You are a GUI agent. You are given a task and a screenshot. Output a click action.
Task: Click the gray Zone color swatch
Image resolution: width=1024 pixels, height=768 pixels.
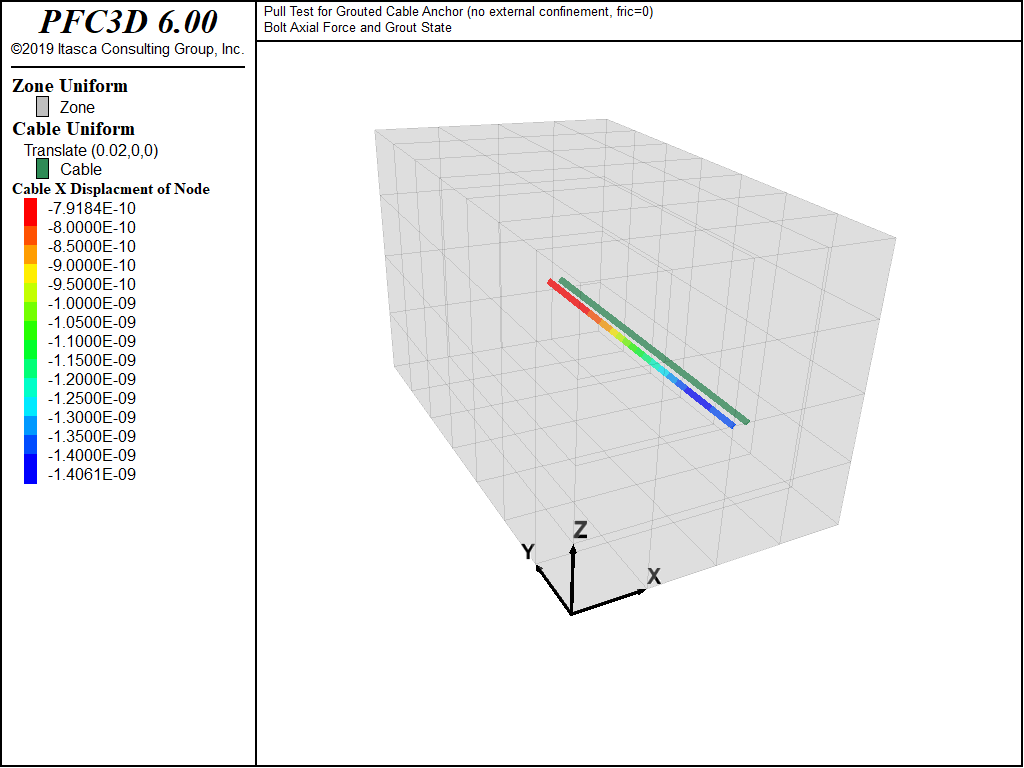[x=42, y=107]
